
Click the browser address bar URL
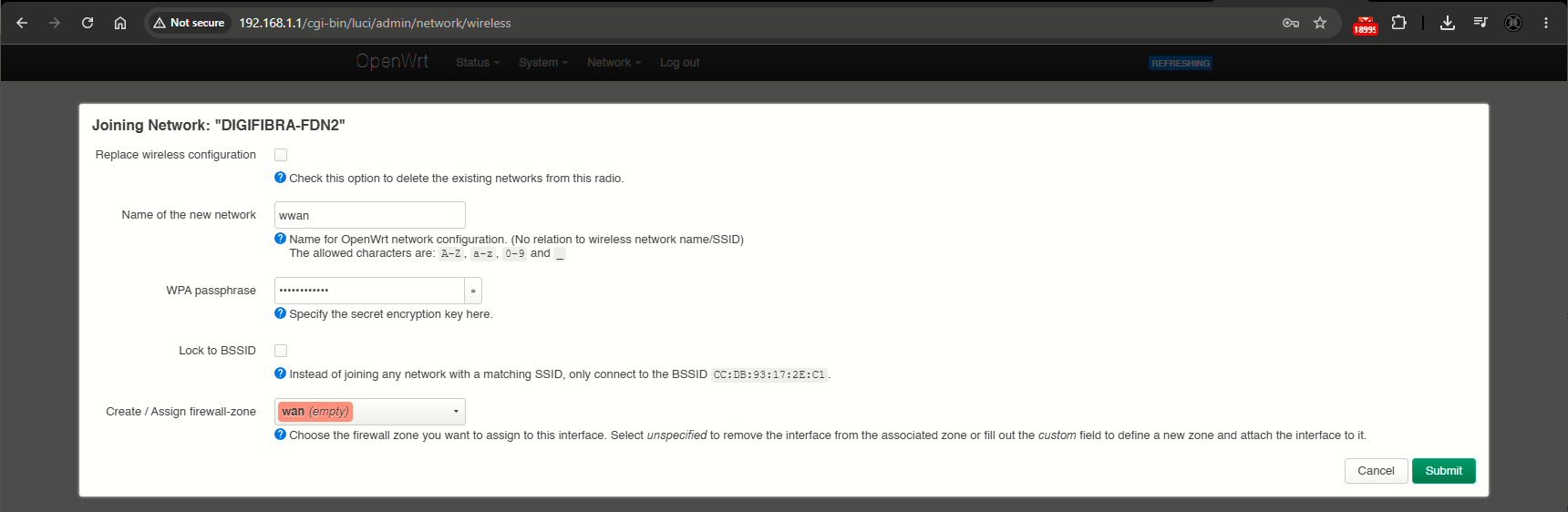[375, 23]
